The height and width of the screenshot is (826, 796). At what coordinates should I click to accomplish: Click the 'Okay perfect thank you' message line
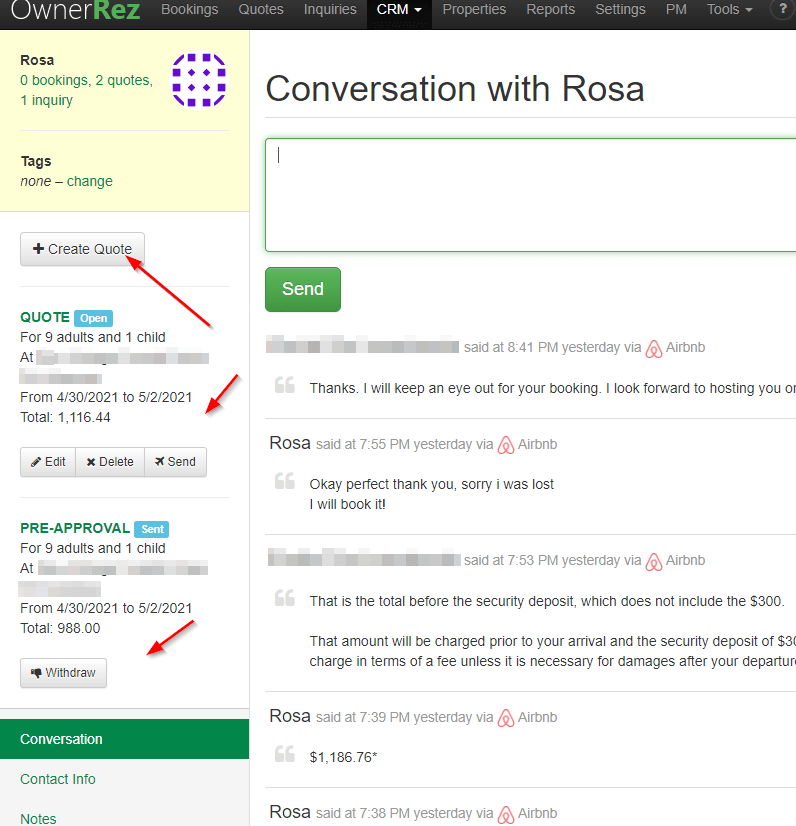(x=431, y=484)
